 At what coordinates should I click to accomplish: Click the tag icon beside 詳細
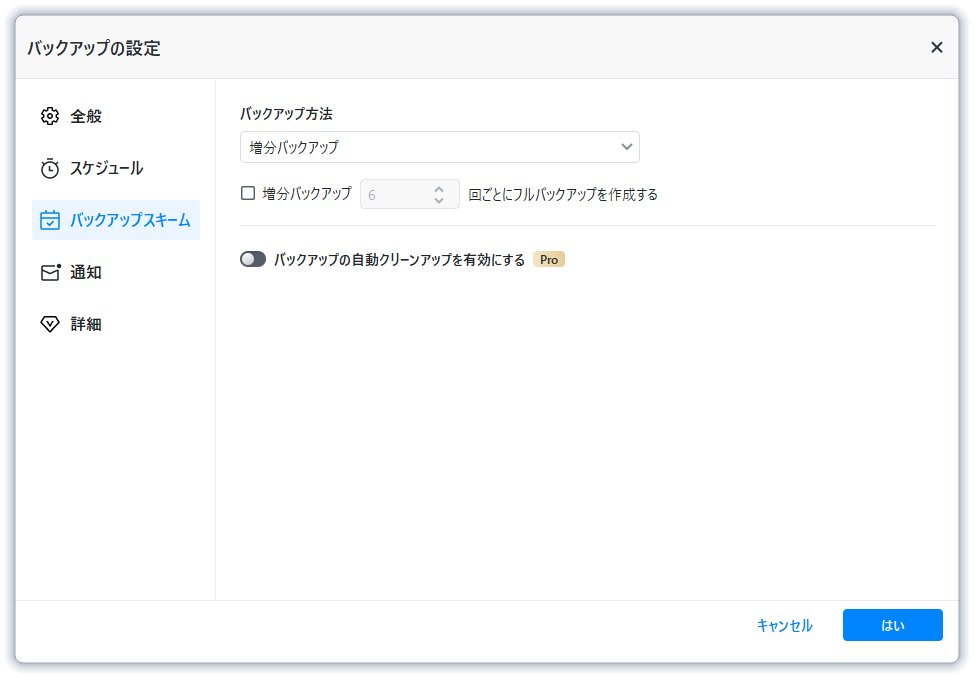[x=49, y=323]
